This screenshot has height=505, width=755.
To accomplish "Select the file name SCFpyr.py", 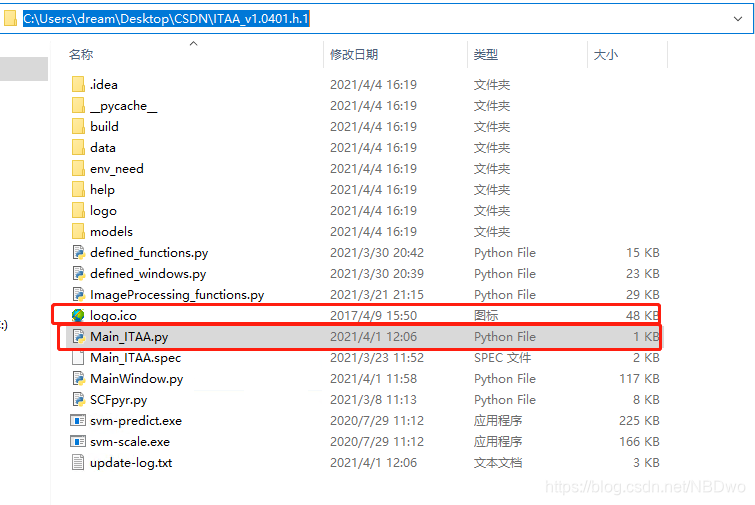I will pos(119,400).
